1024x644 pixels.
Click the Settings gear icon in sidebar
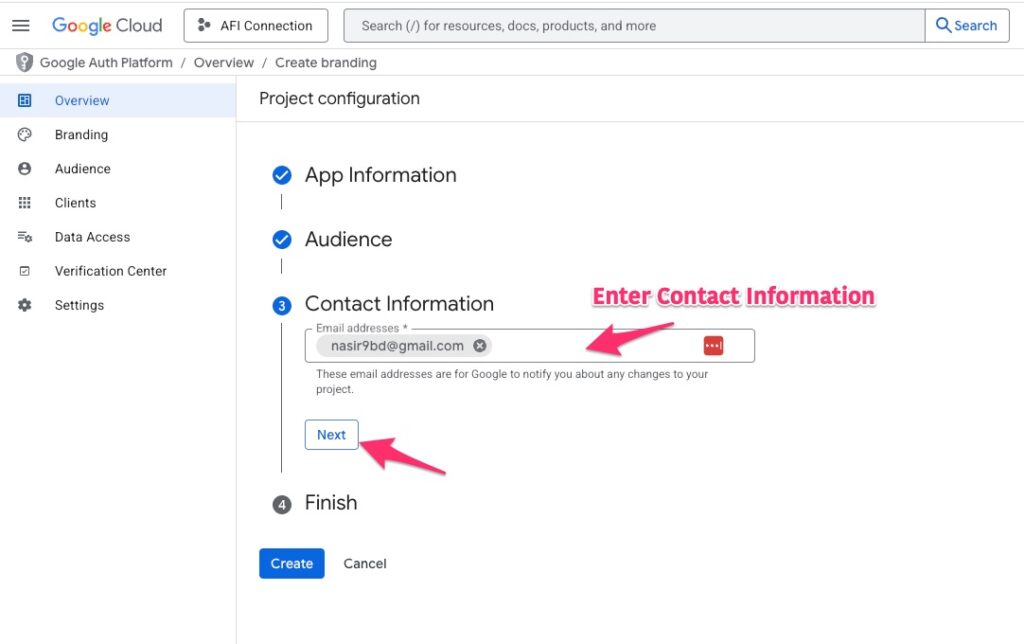[25, 305]
